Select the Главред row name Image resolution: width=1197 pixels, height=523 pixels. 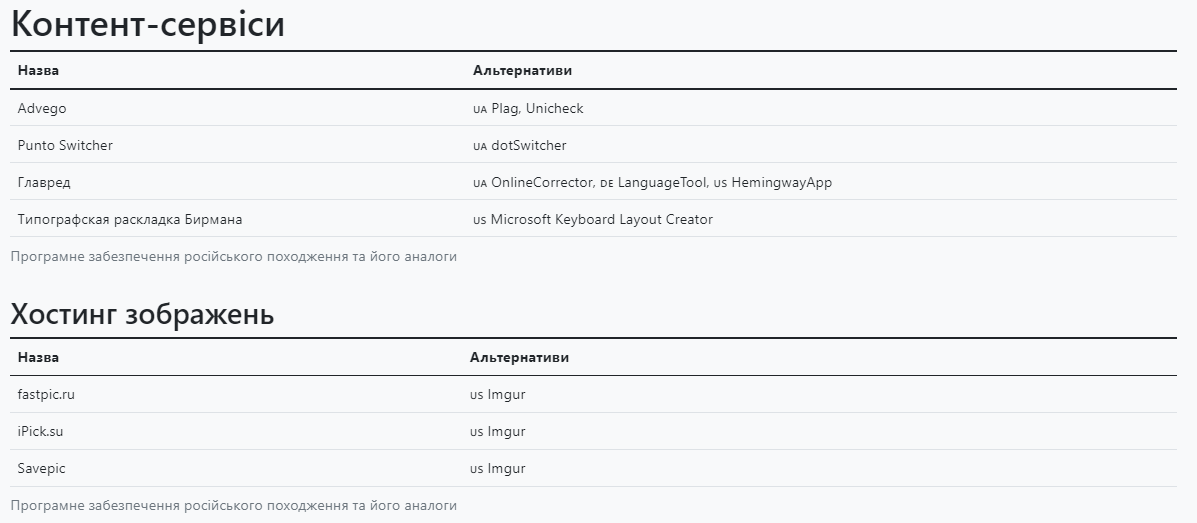click(44, 182)
